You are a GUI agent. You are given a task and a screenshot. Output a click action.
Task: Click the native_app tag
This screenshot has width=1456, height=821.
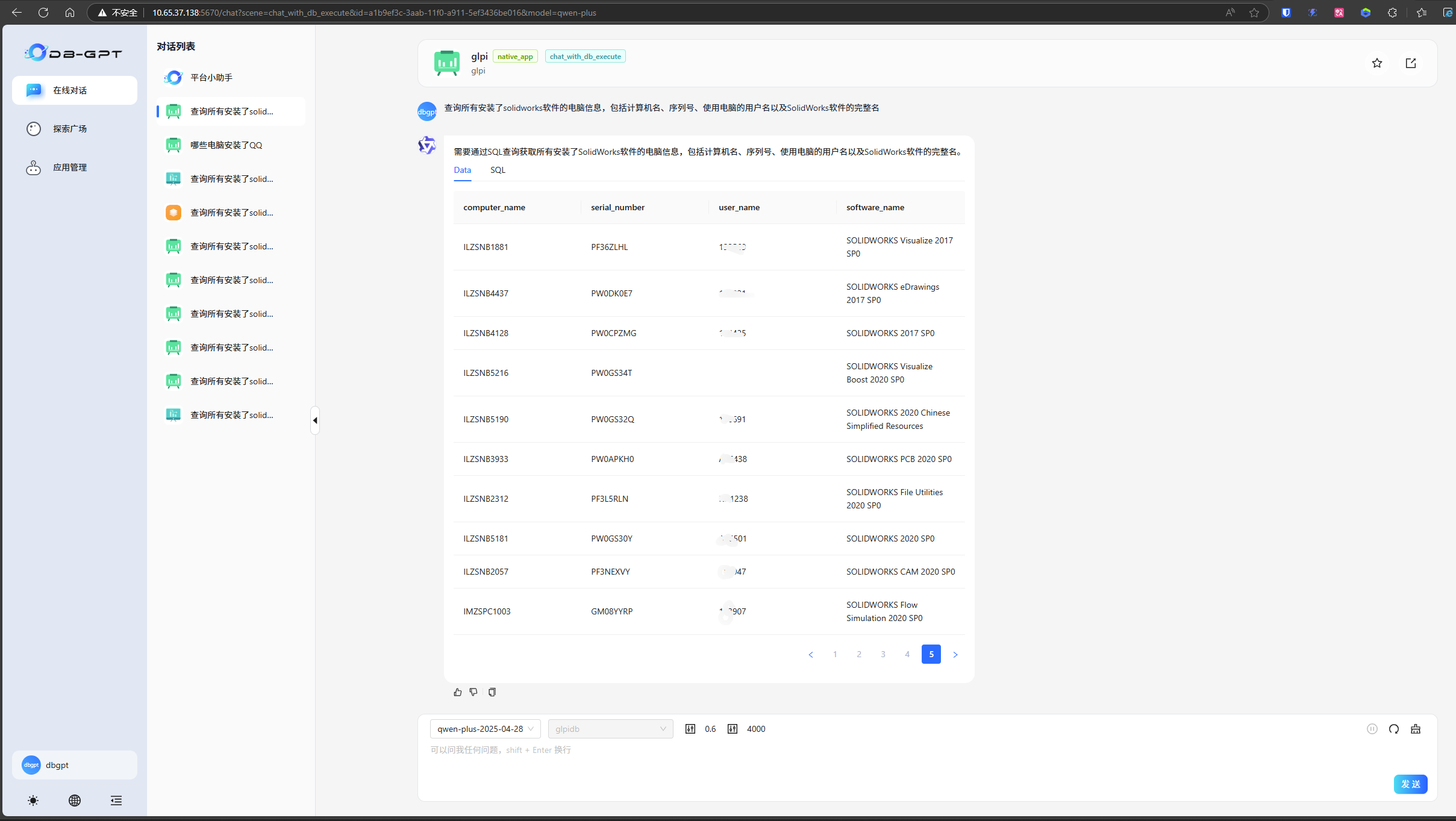pos(515,57)
